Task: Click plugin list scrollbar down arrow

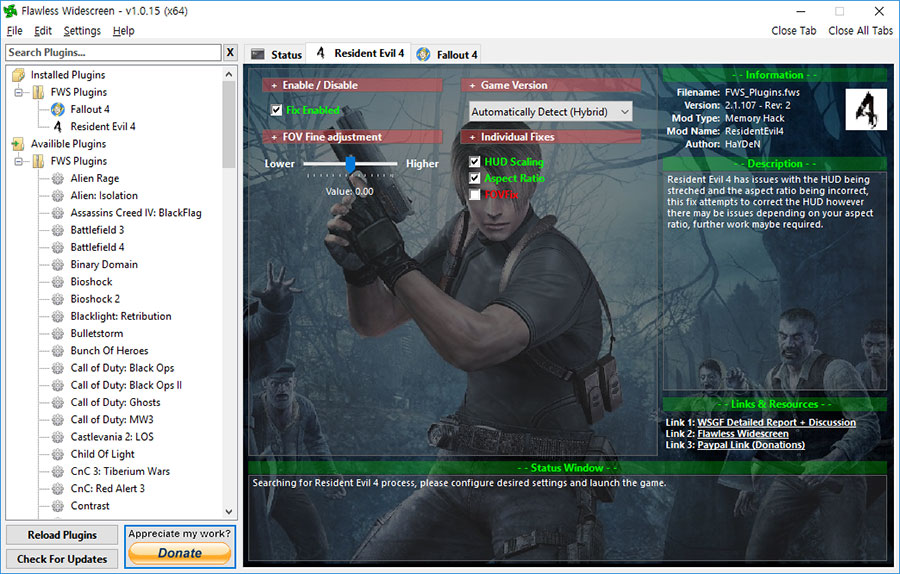Action: [x=229, y=511]
